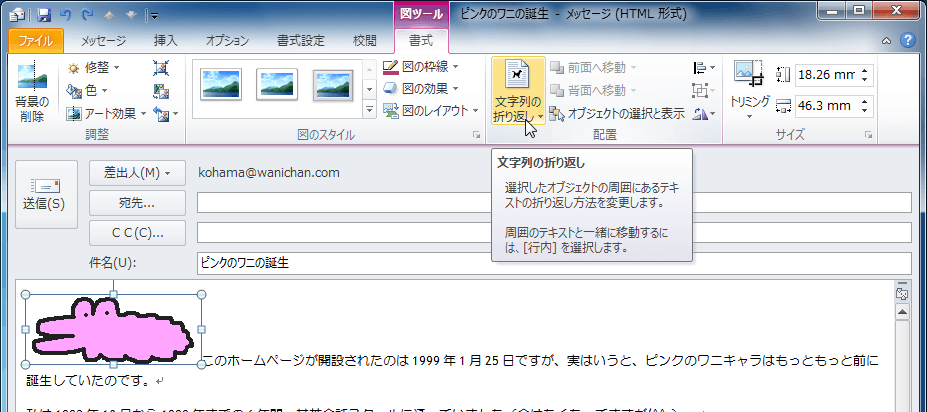
Task: Open the From (差出人) dropdown button
Action: point(137,173)
